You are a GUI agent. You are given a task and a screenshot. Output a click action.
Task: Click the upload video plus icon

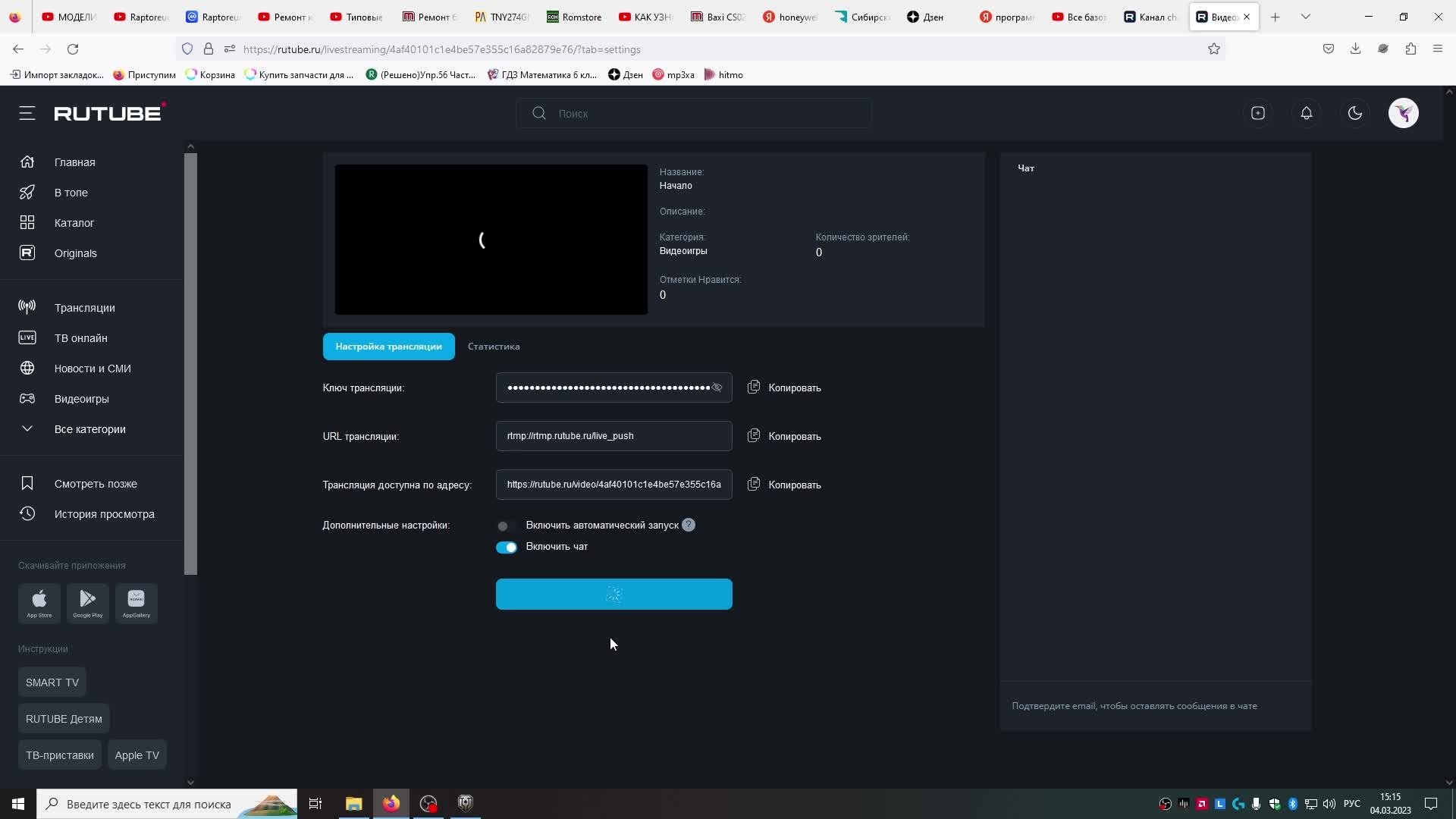tap(1257, 114)
